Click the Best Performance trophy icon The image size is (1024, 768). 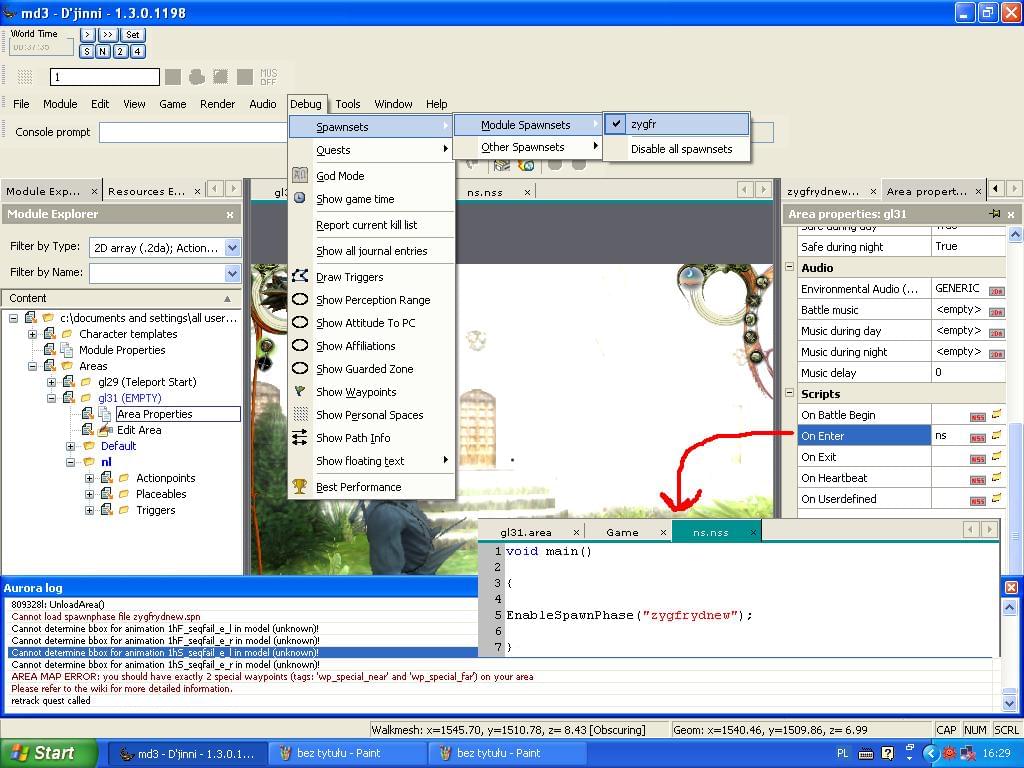[x=300, y=487]
